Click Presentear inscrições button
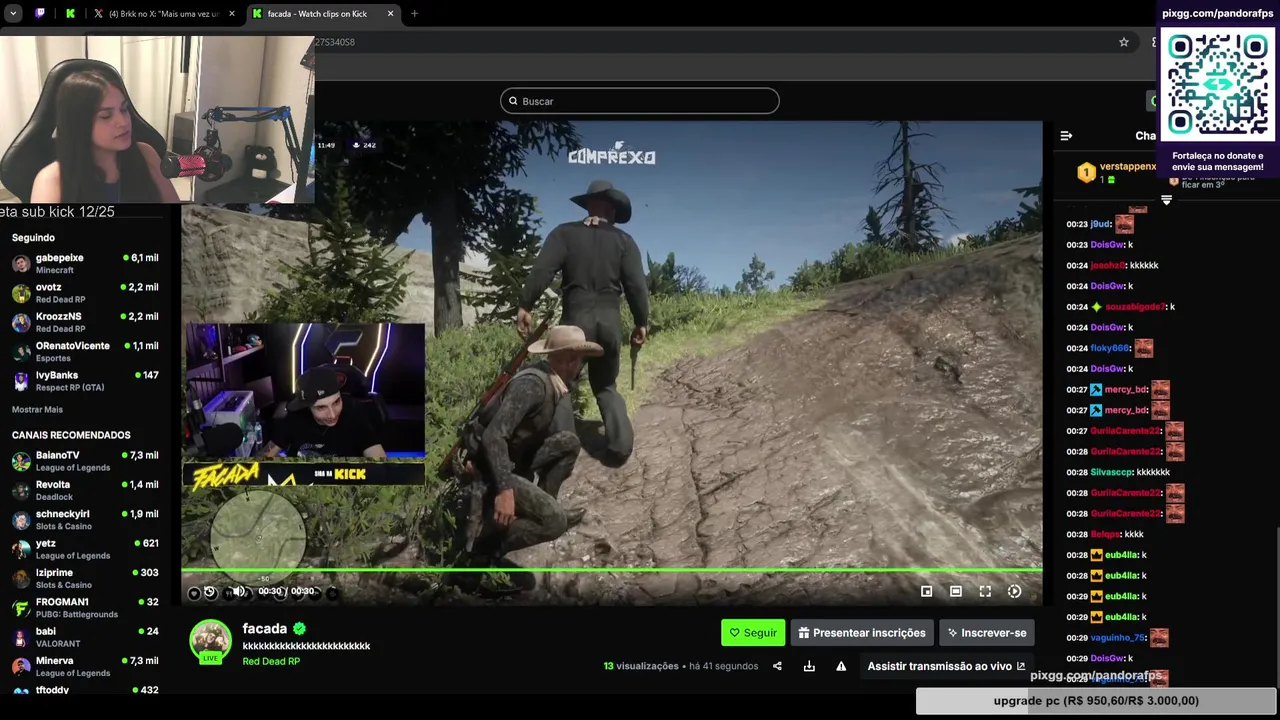The height and width of the screenshot is (720, 1280). [x=862, y=633]
